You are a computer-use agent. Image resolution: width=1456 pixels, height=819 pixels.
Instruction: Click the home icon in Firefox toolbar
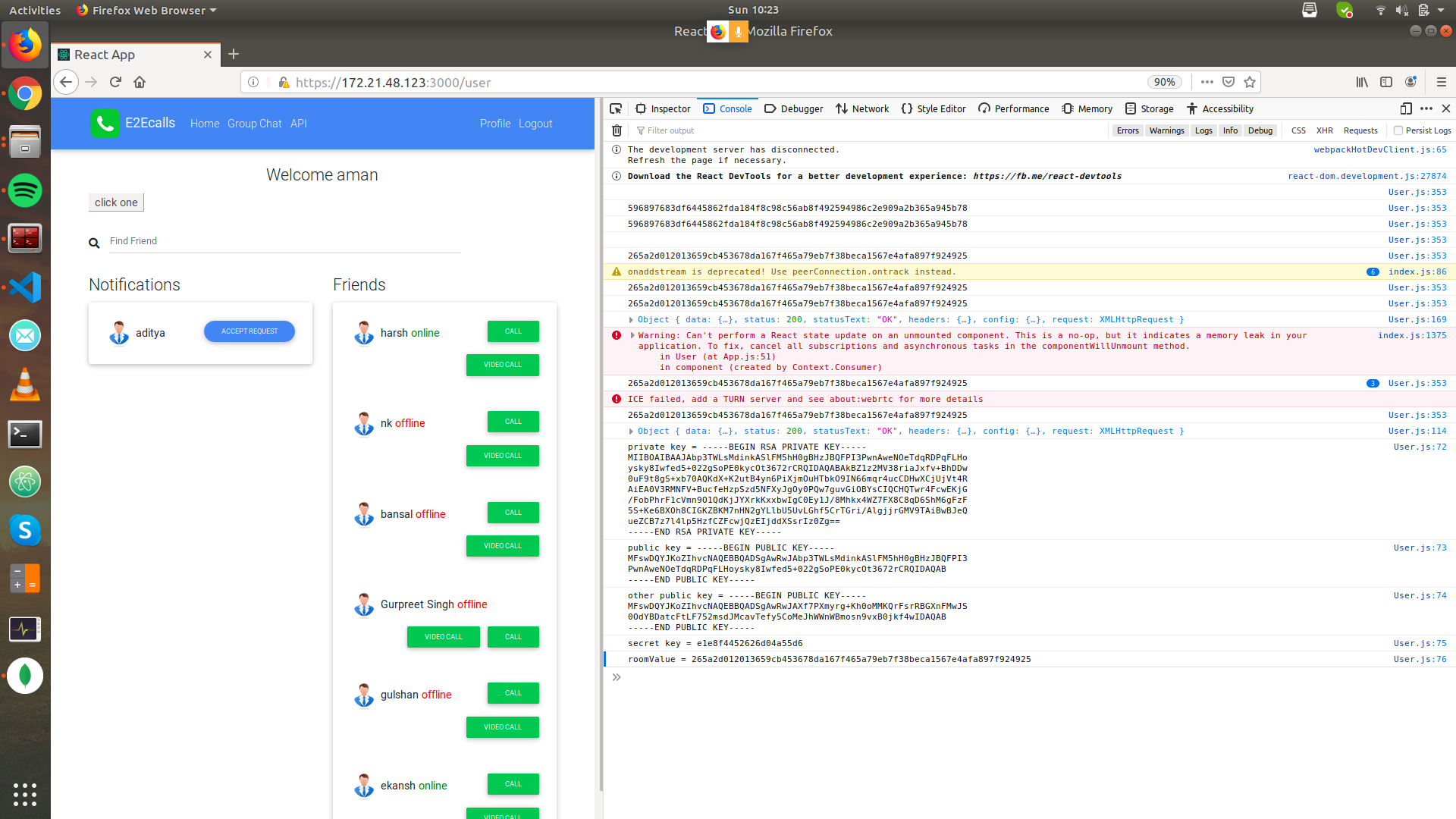tap(140, 82)
